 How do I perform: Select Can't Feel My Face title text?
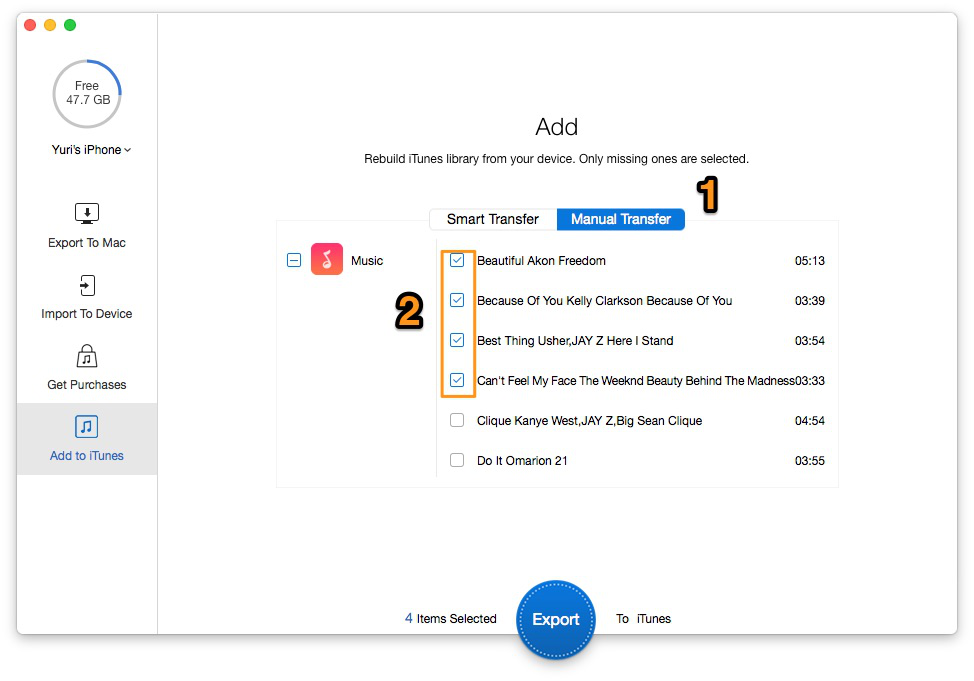(635, 381)
